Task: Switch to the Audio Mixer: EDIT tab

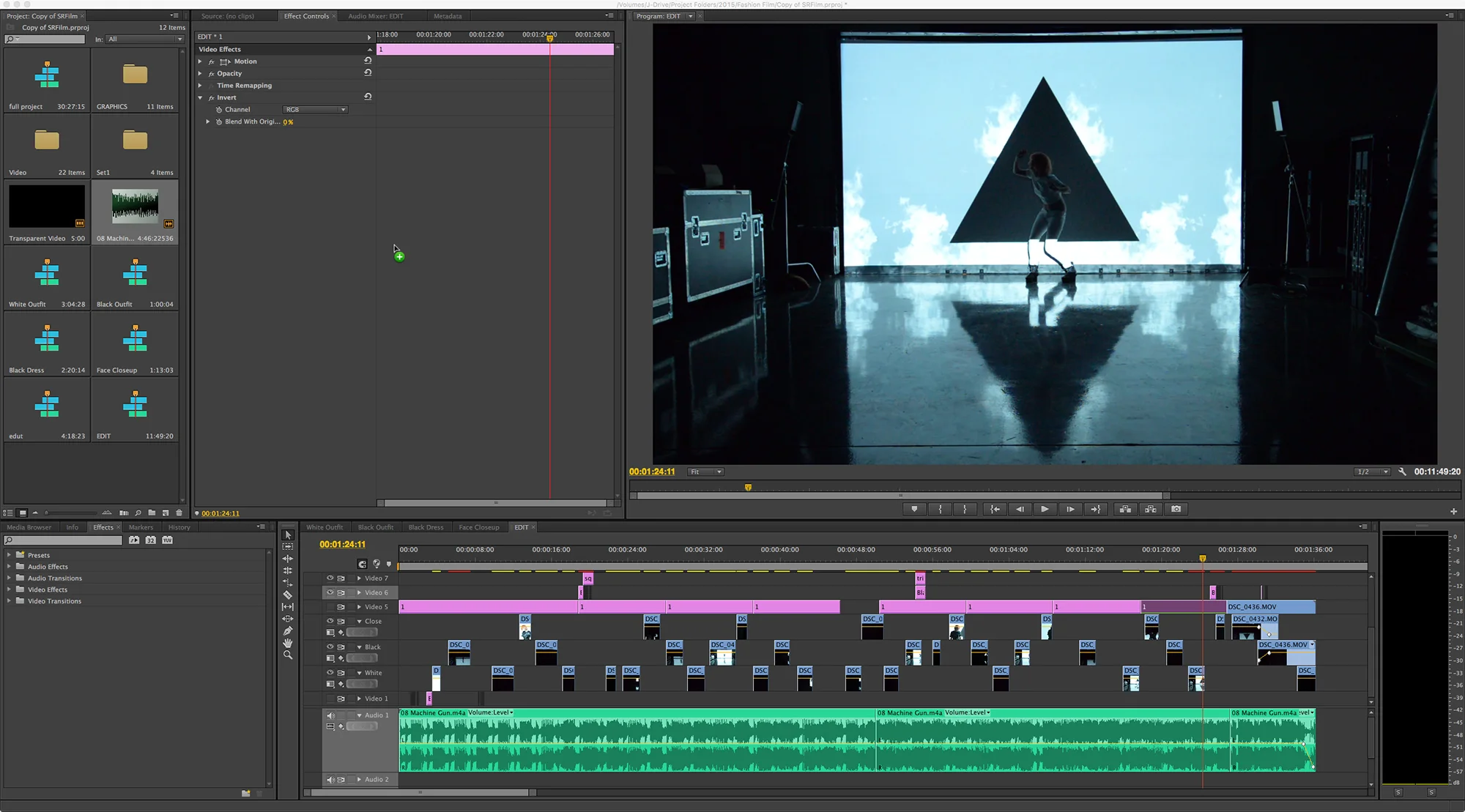Action: 375,16
